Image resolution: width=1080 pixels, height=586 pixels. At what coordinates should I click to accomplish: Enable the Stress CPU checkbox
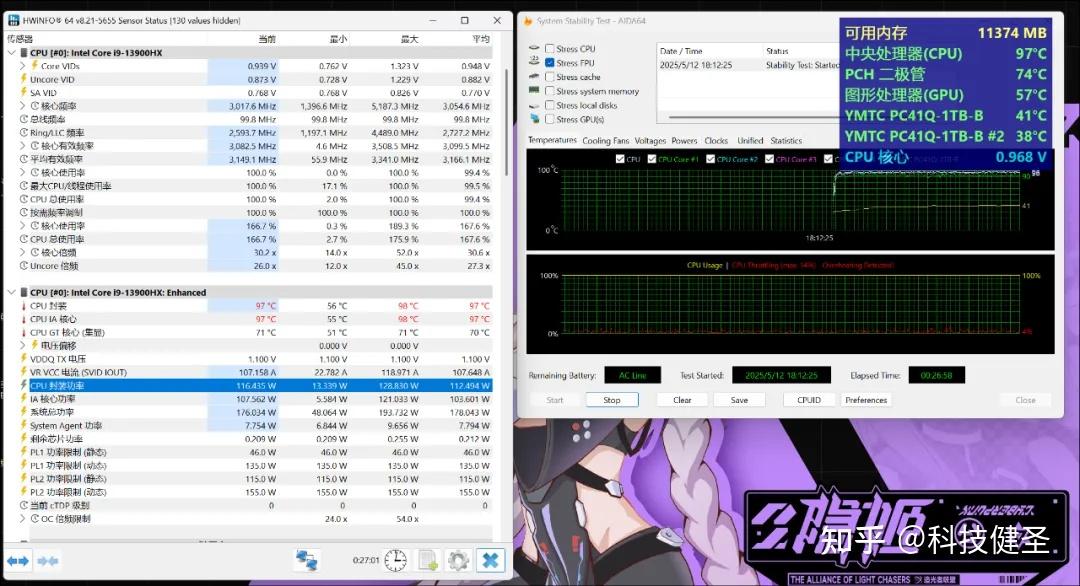pos(549,48)
